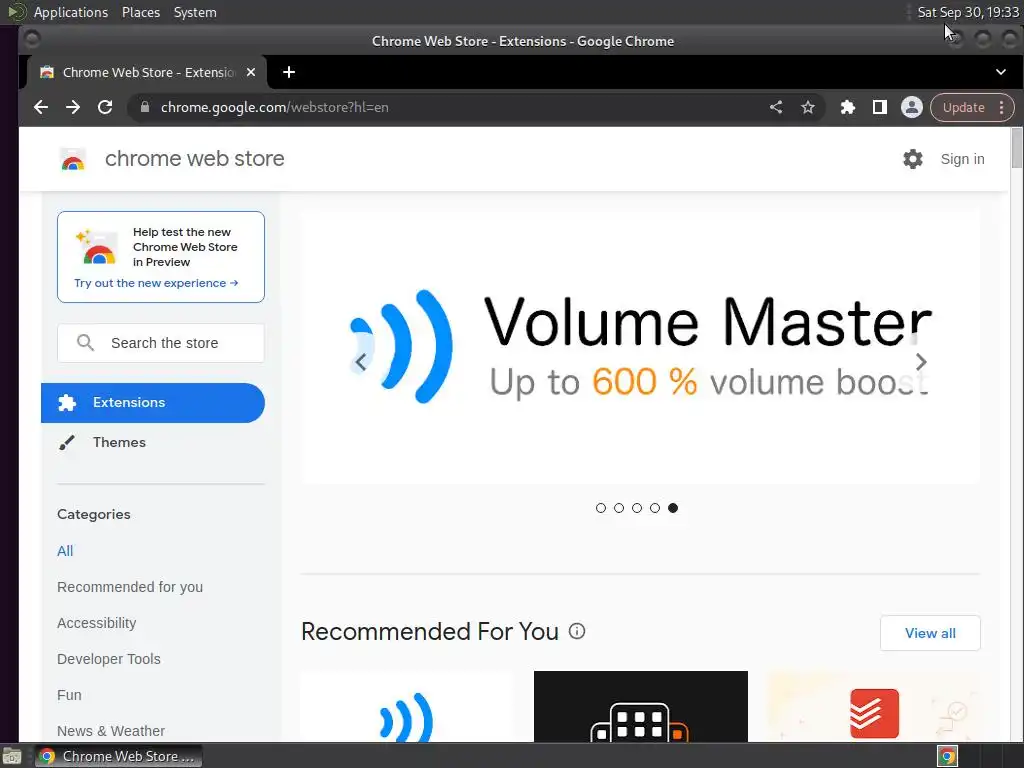Open the System menu
Viewport: 1024px width, 768px height.
click(x=195, y=12)
